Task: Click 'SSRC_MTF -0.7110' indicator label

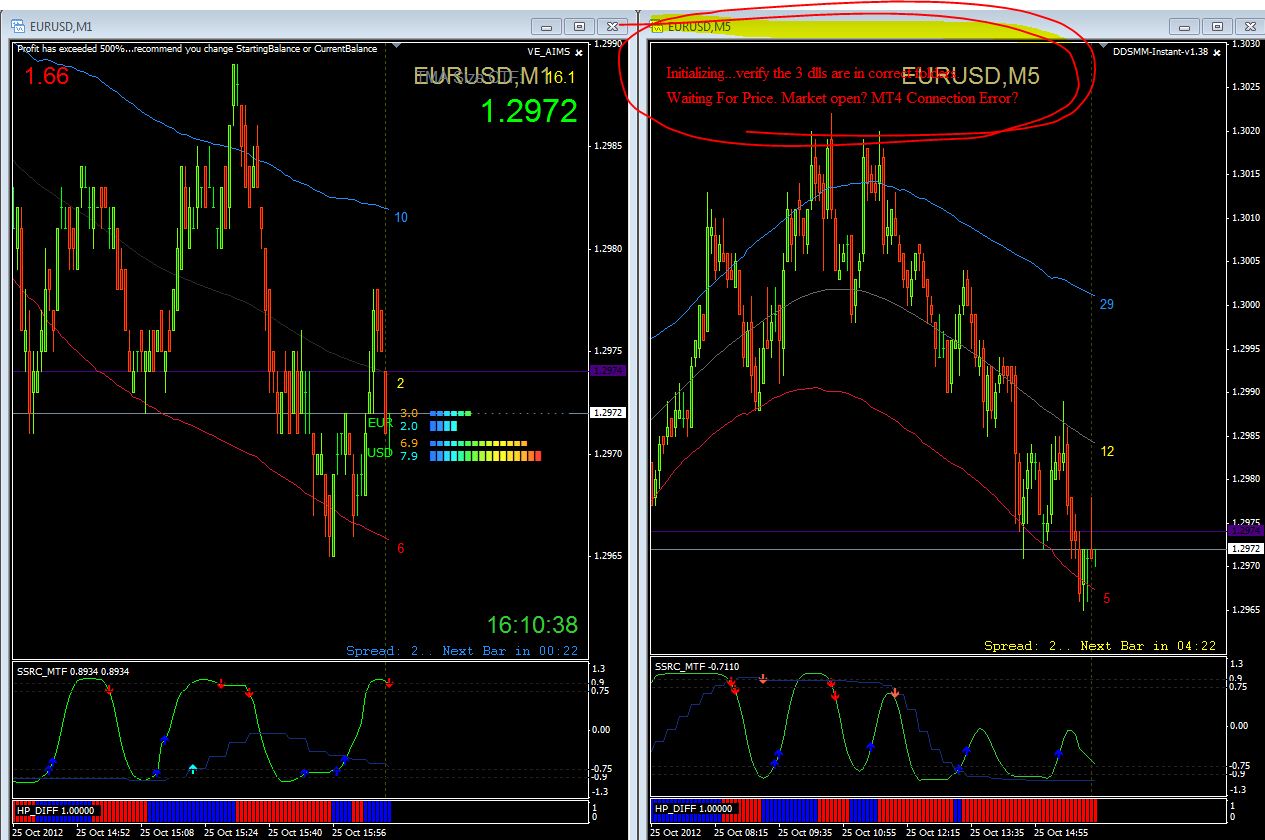Action: click(x=698, y=667)
